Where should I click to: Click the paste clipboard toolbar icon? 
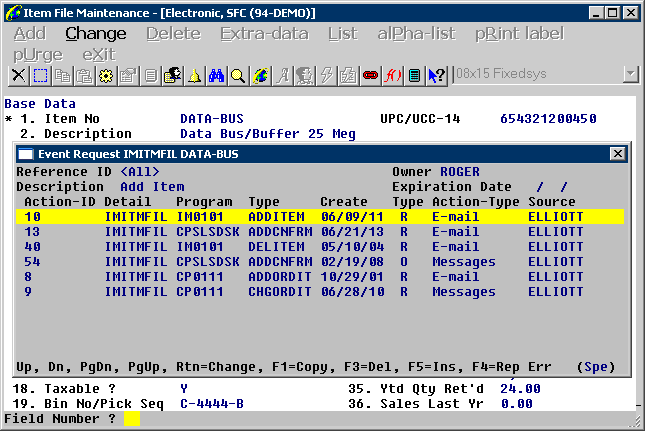(84, 76)
